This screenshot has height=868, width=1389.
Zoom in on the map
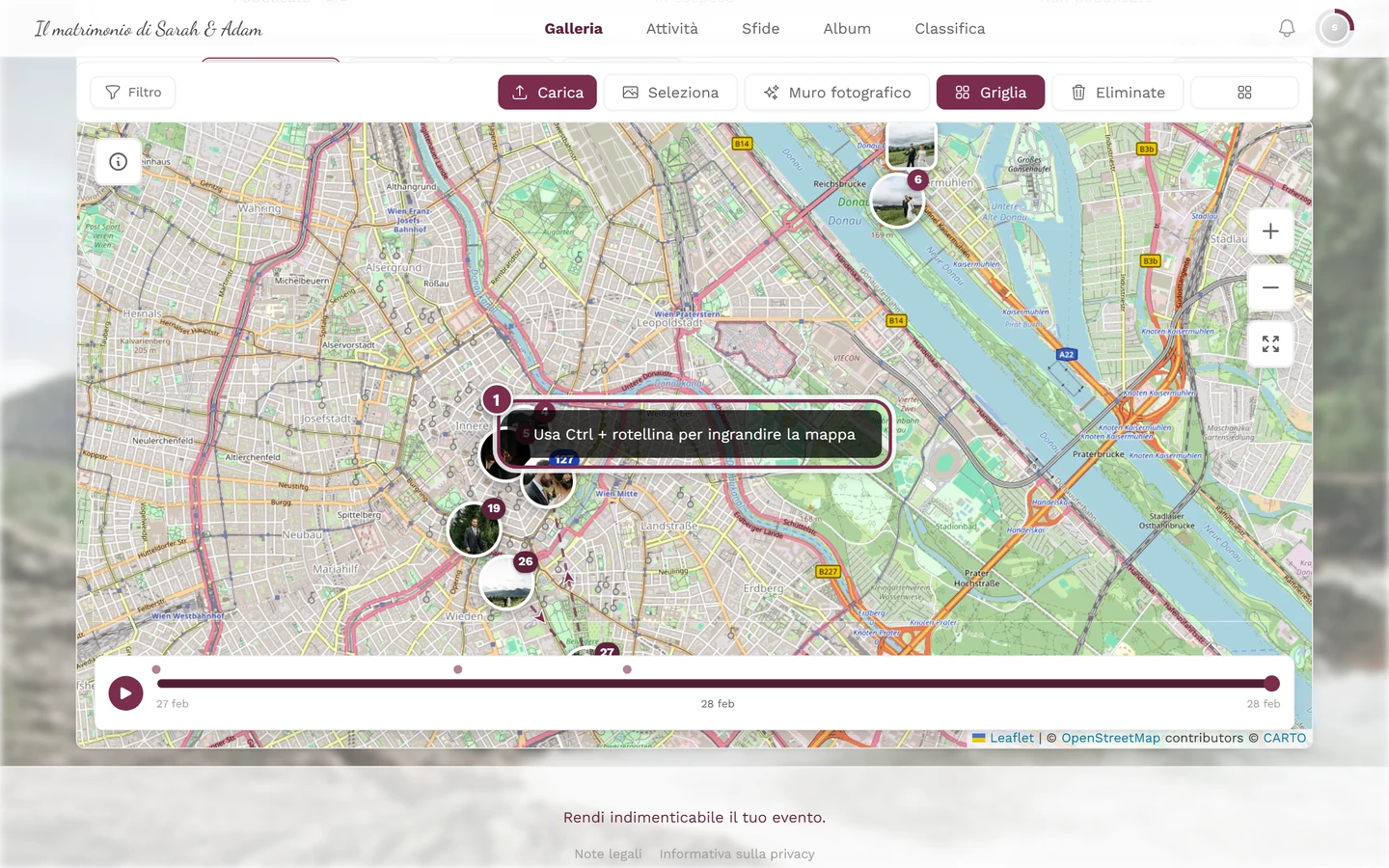tap(1270, 231)
